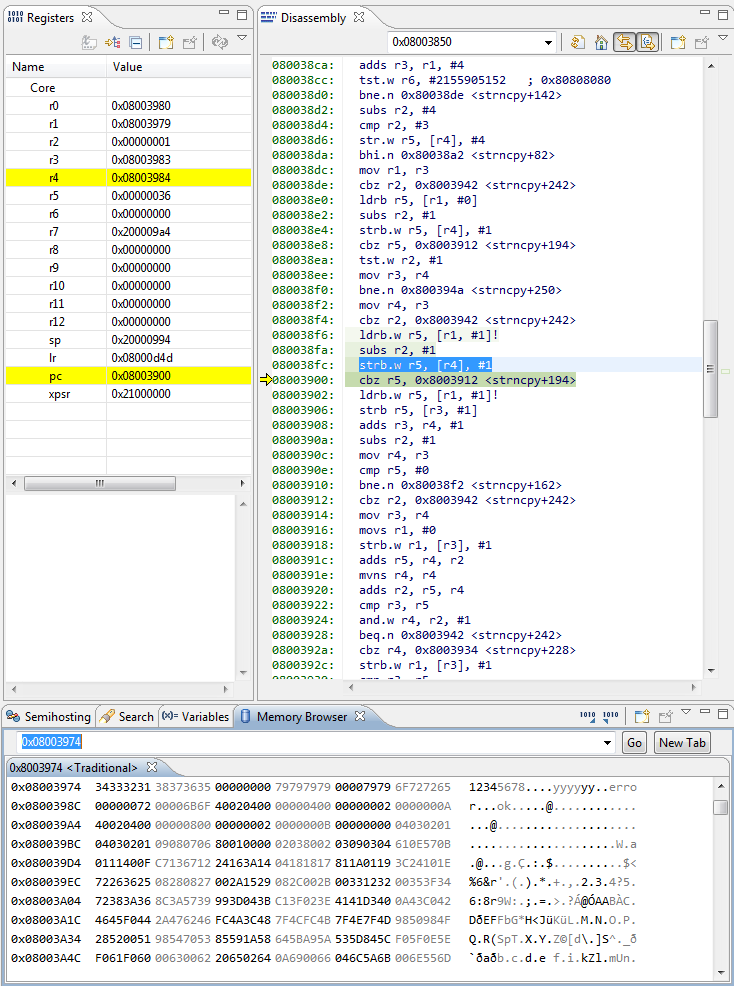This screenshot has width=734, height=986.
Task: Toggle Link with Active Debug Context in Disassembly
Action: coord(624,42)
